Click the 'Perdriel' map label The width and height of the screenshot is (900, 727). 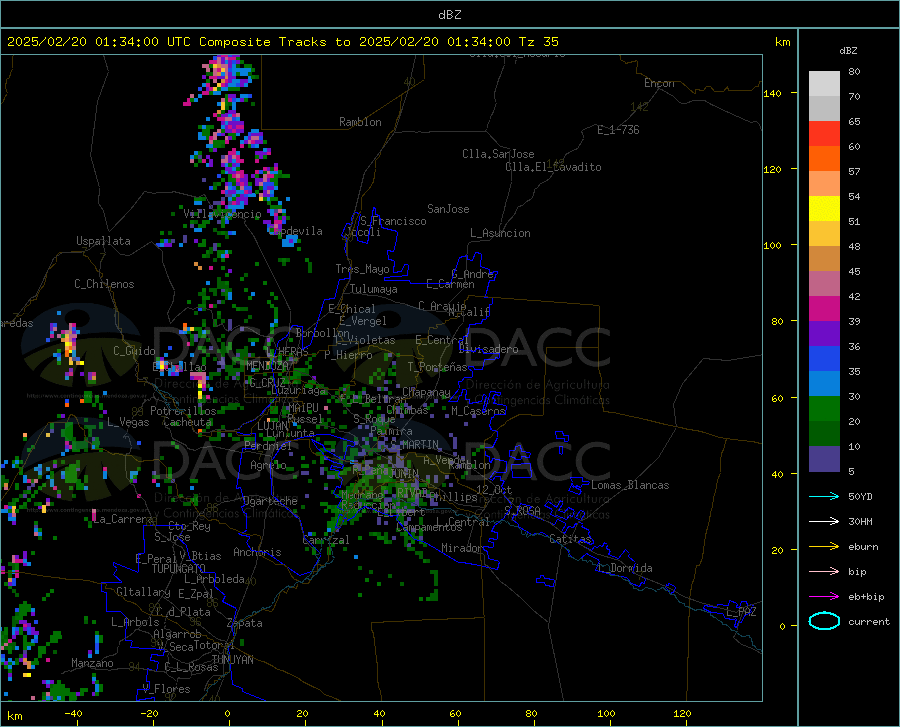(x=268, y=445)
